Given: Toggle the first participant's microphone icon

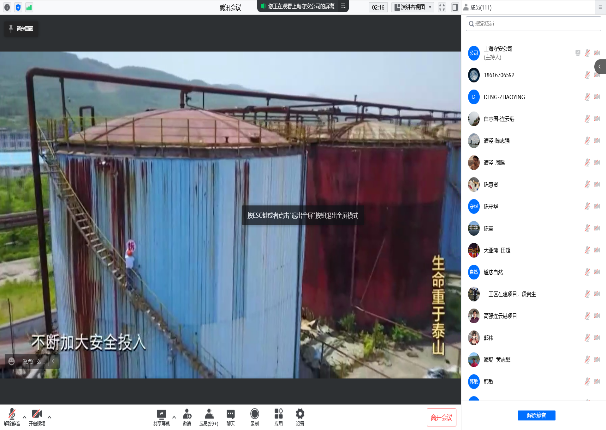Looking at the screenshot, I should pyautogui.click(x=587, y=52).
